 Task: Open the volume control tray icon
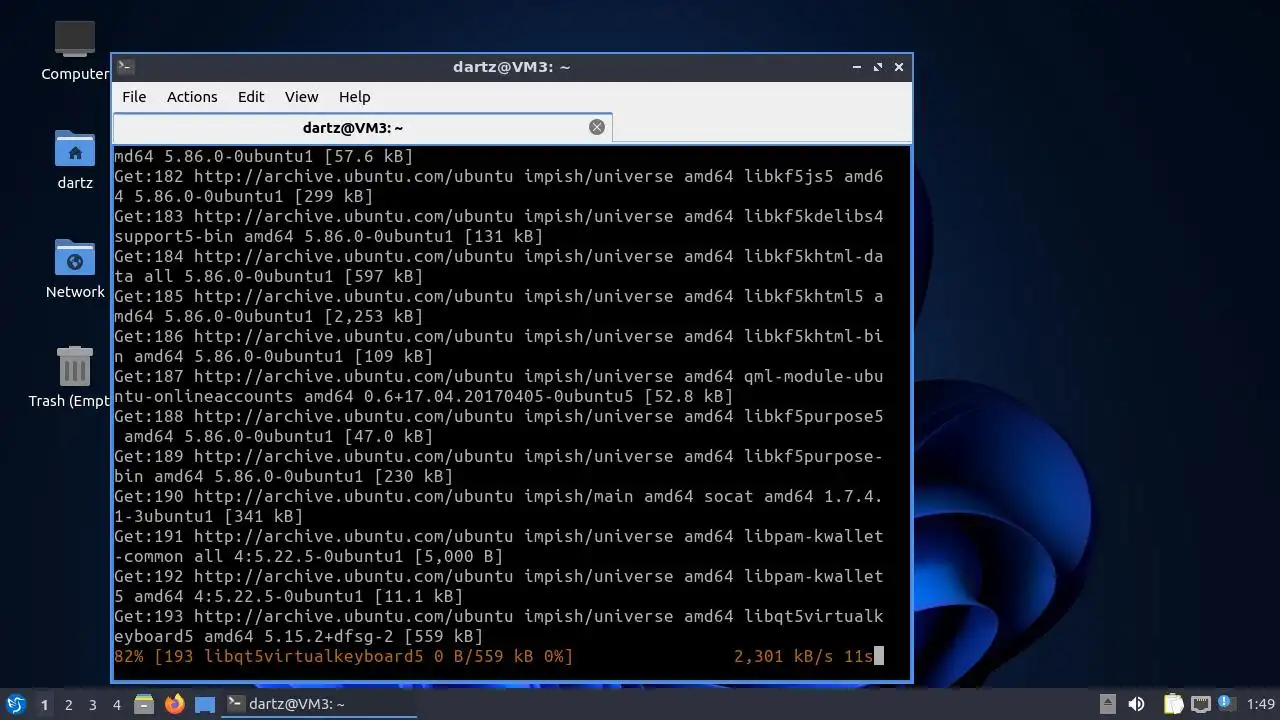coord(1136,704)
